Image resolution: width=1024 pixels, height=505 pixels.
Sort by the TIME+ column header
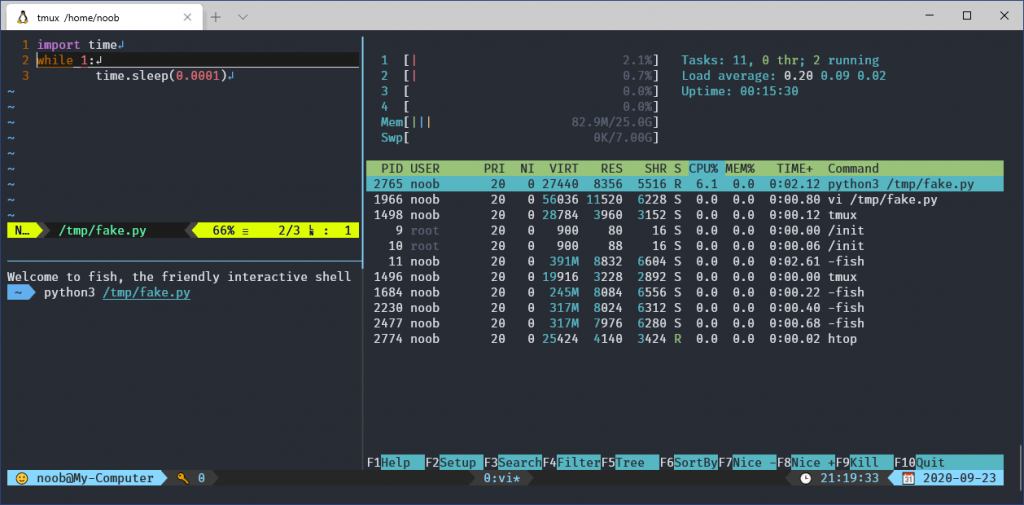click(795, 169)
